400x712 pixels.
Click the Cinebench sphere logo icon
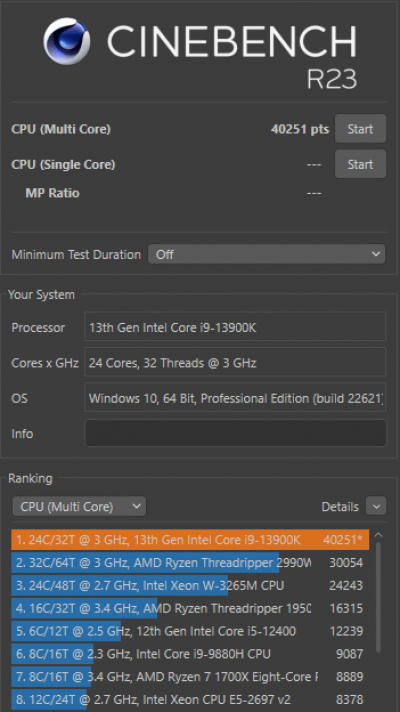pyautogui.click(x=67, y=41)
